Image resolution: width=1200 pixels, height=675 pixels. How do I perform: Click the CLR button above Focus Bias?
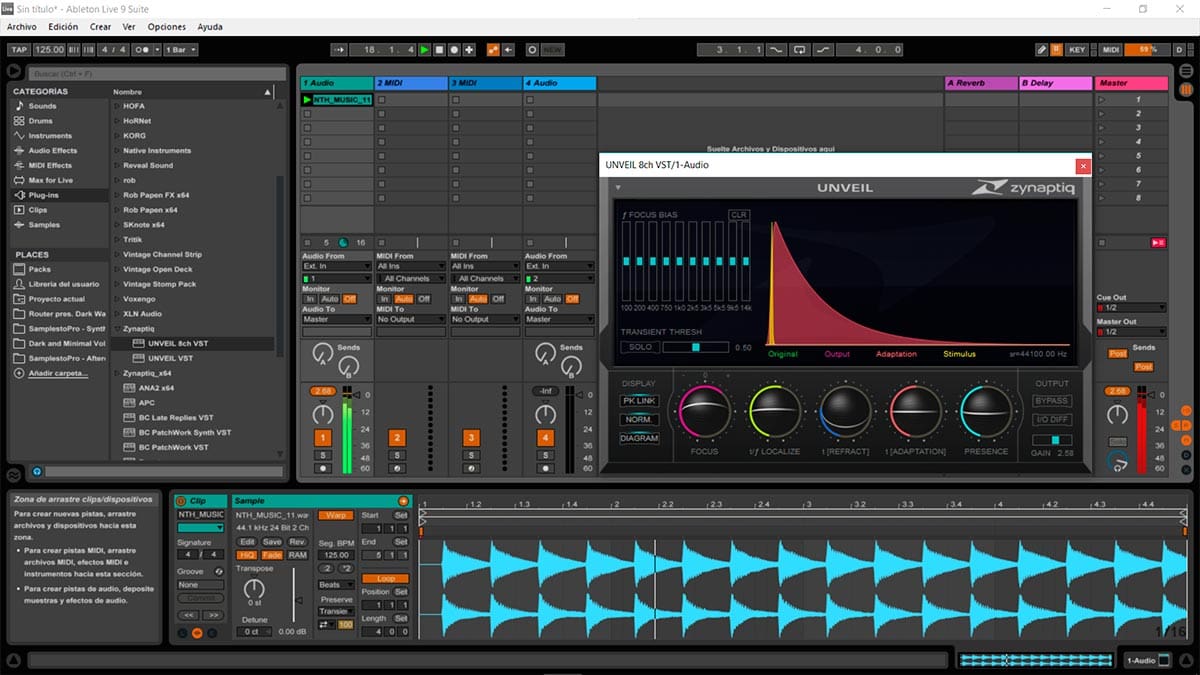pyautogui.click(x=739, y=215)
